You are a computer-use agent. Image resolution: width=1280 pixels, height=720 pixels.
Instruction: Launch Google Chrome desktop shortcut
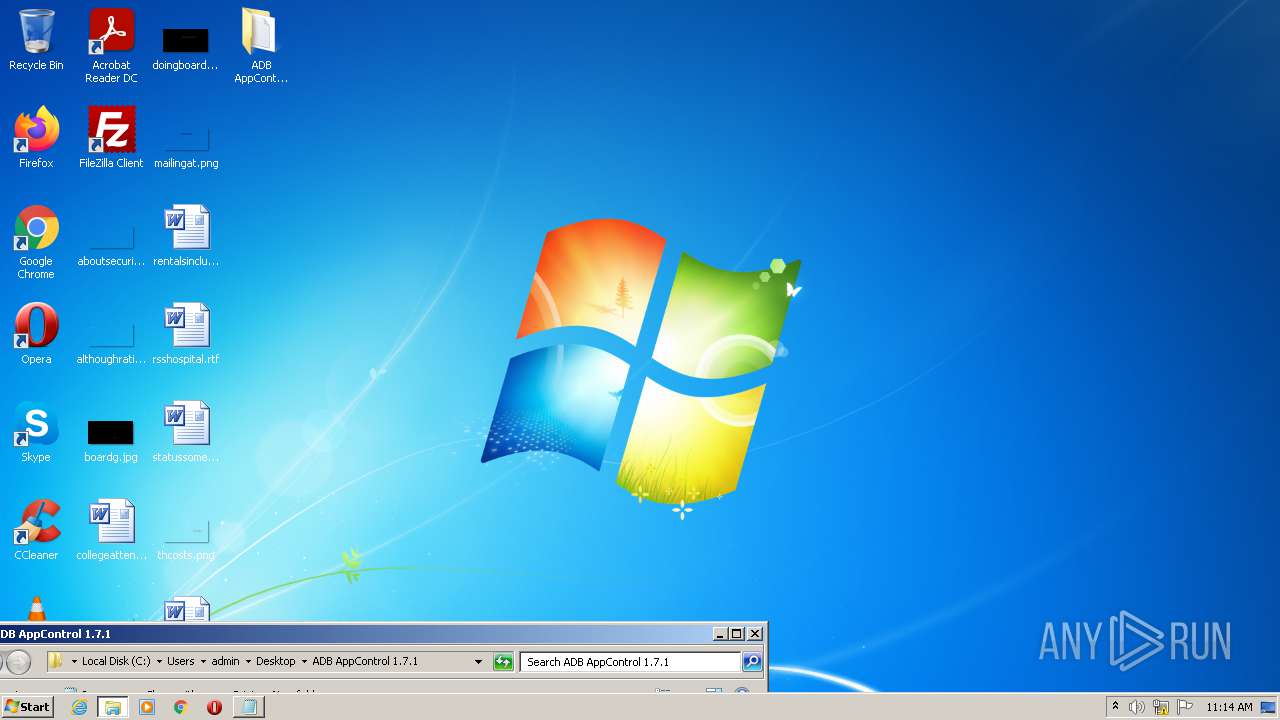pyautogui.click(x=36, y=242)
